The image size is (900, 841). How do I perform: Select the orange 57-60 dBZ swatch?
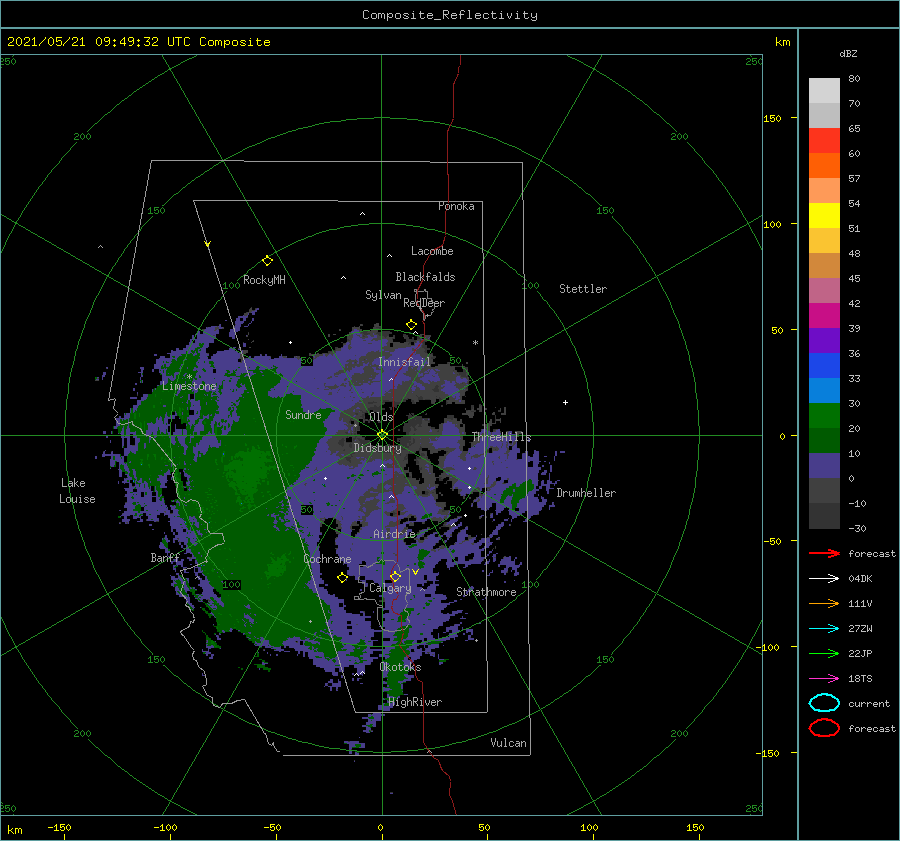click(824, 166)
